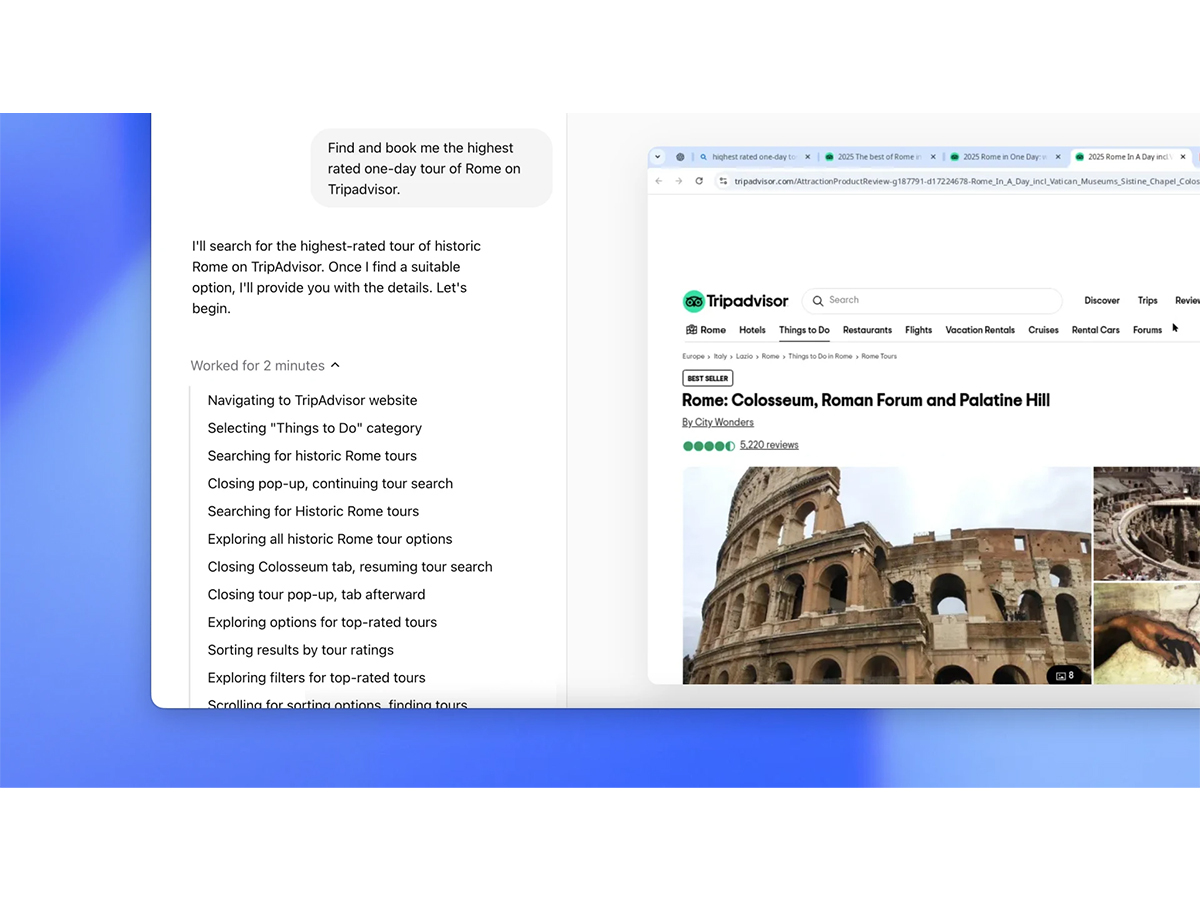The height and width of the screenshot is (900, 1200).
Task: Click the 'By City Wonders' link
Action: (718, 422)
